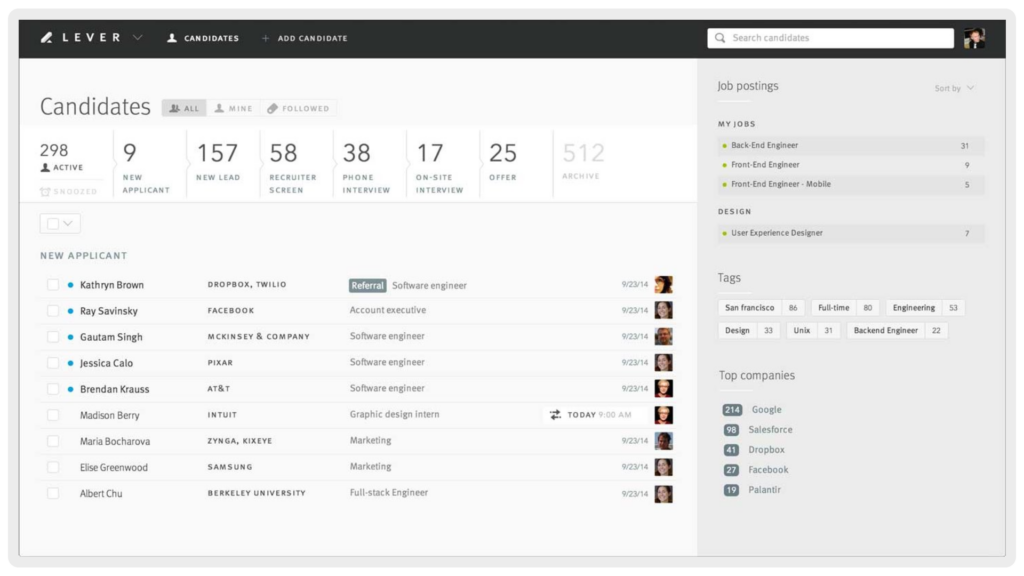Check the box next to Albert Chu
1024x576 pixels.
[53, 493]
